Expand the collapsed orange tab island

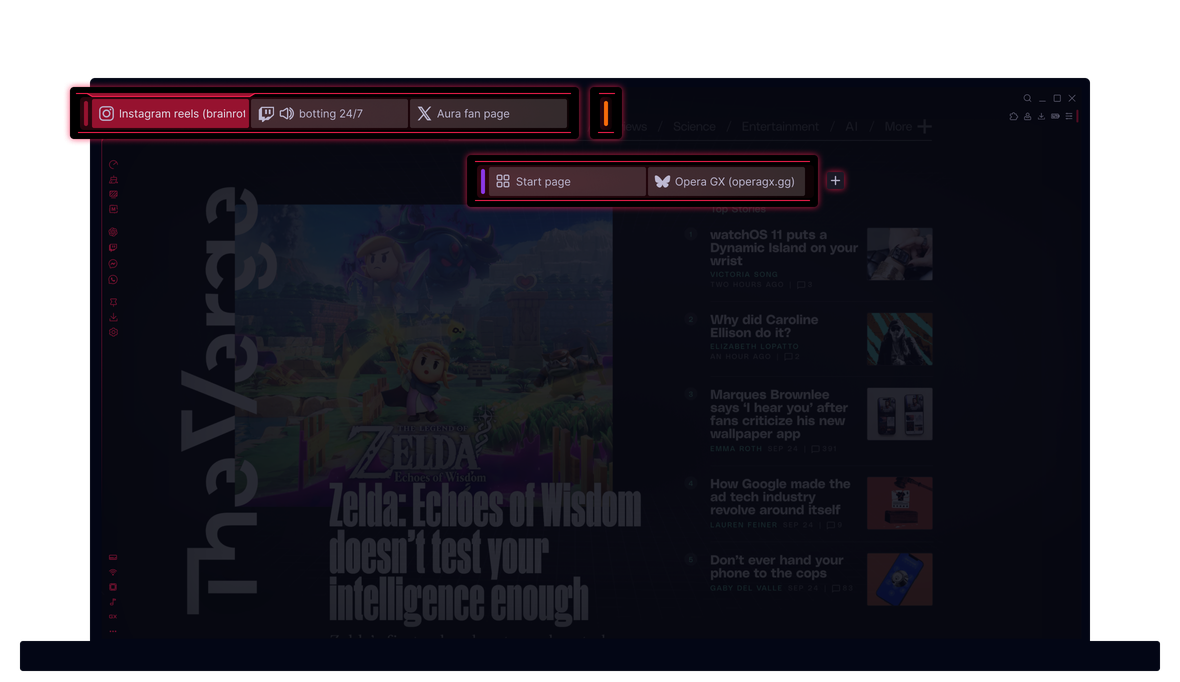coord(606,113)
